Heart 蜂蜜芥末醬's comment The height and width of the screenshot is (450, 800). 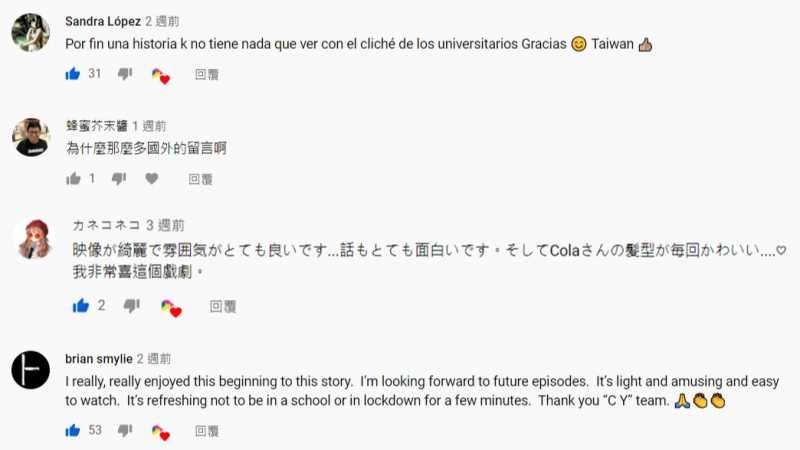pyautogui.click(x=152, y=179)
